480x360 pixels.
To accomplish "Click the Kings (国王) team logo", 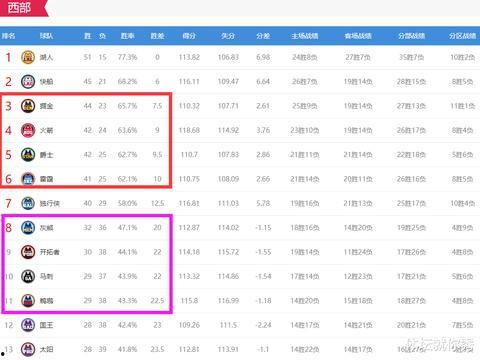I will 28,325.
